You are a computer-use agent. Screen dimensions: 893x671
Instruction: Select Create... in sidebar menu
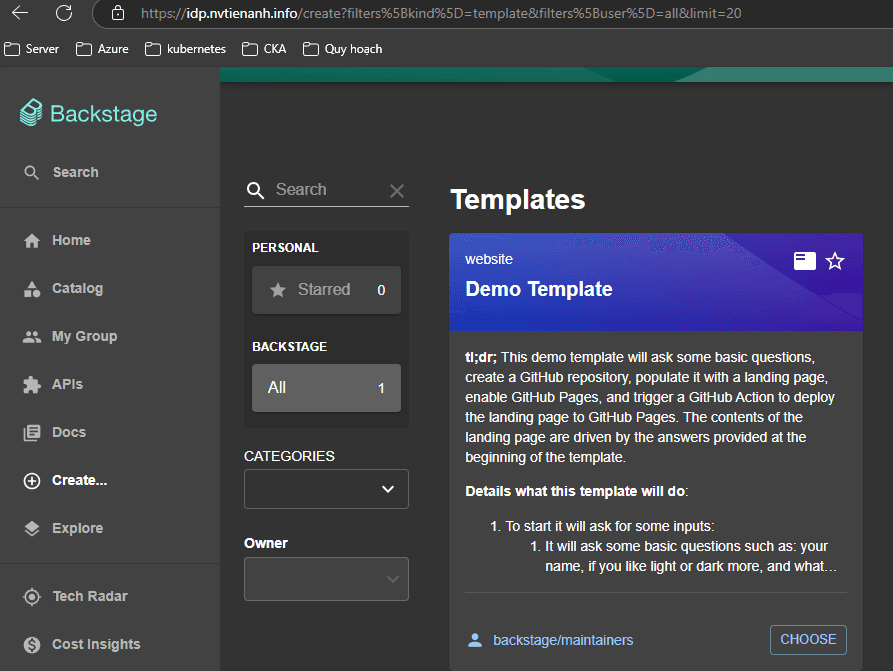coord(79,480)
